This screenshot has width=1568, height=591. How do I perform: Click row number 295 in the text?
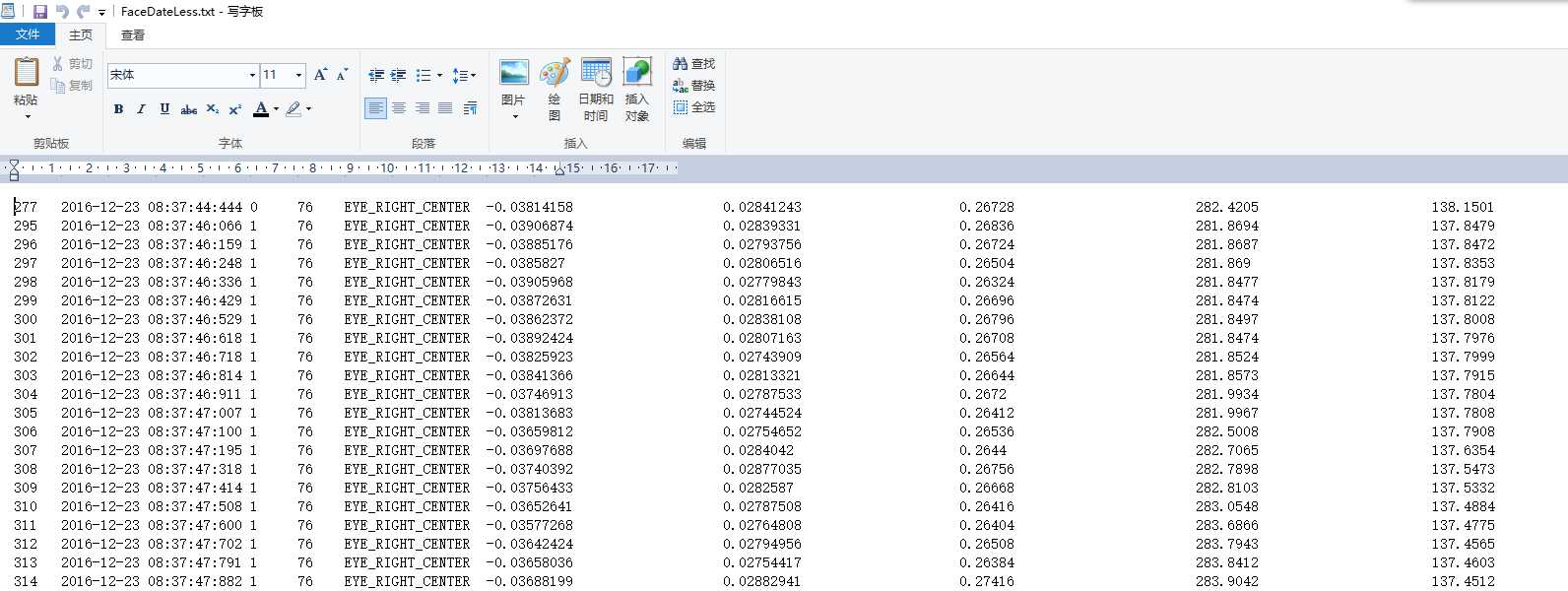click(x=26, y=226)
